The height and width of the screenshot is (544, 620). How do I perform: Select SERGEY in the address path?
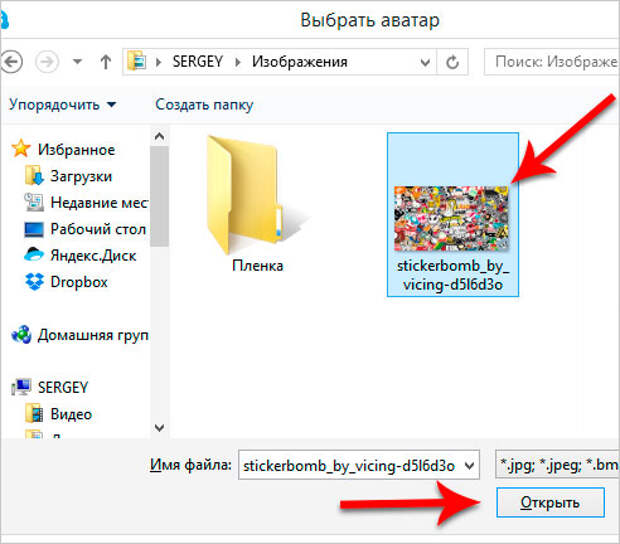198,62
